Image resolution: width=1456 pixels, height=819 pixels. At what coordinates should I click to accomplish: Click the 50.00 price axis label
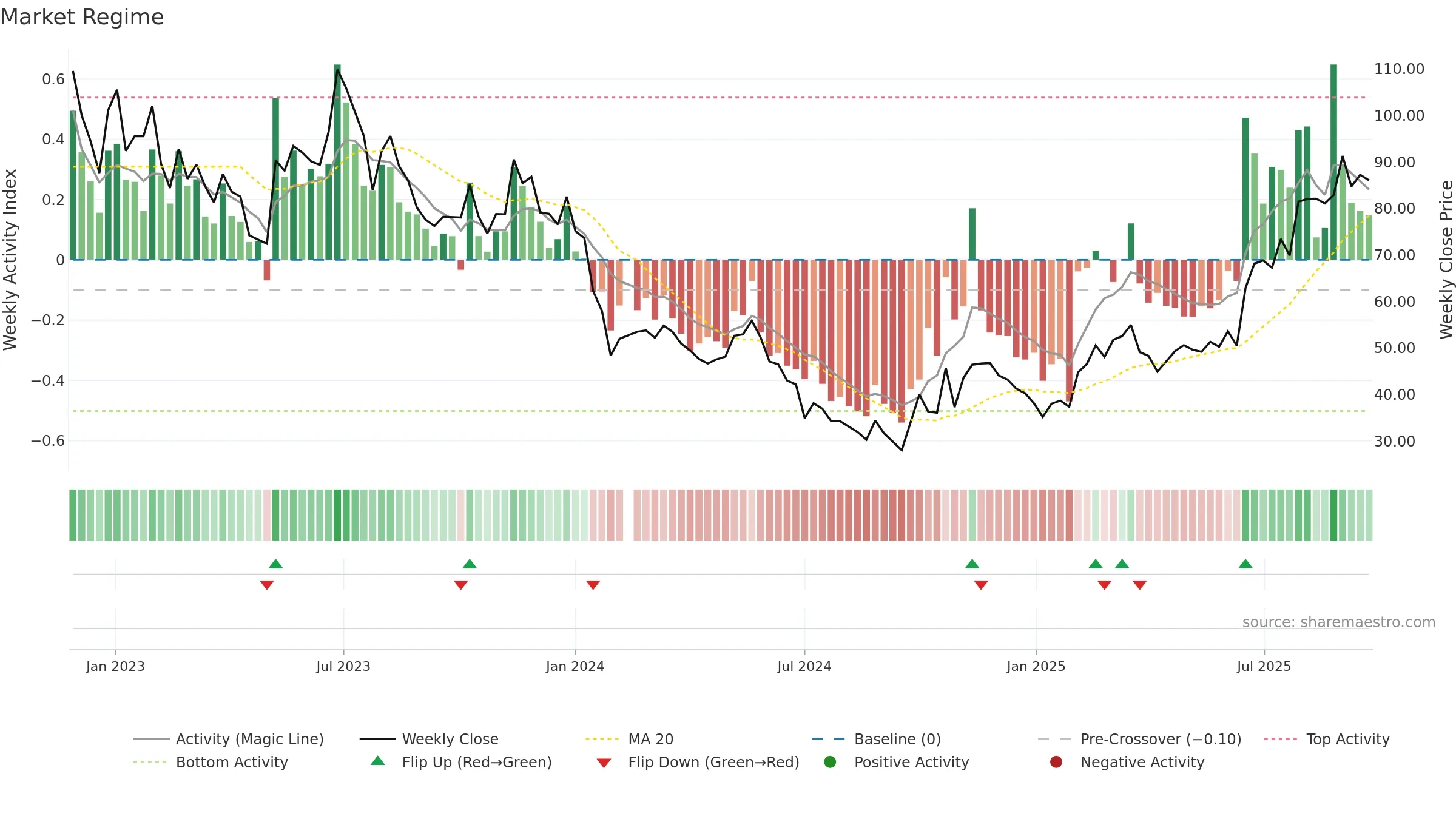pos(1395,348)
